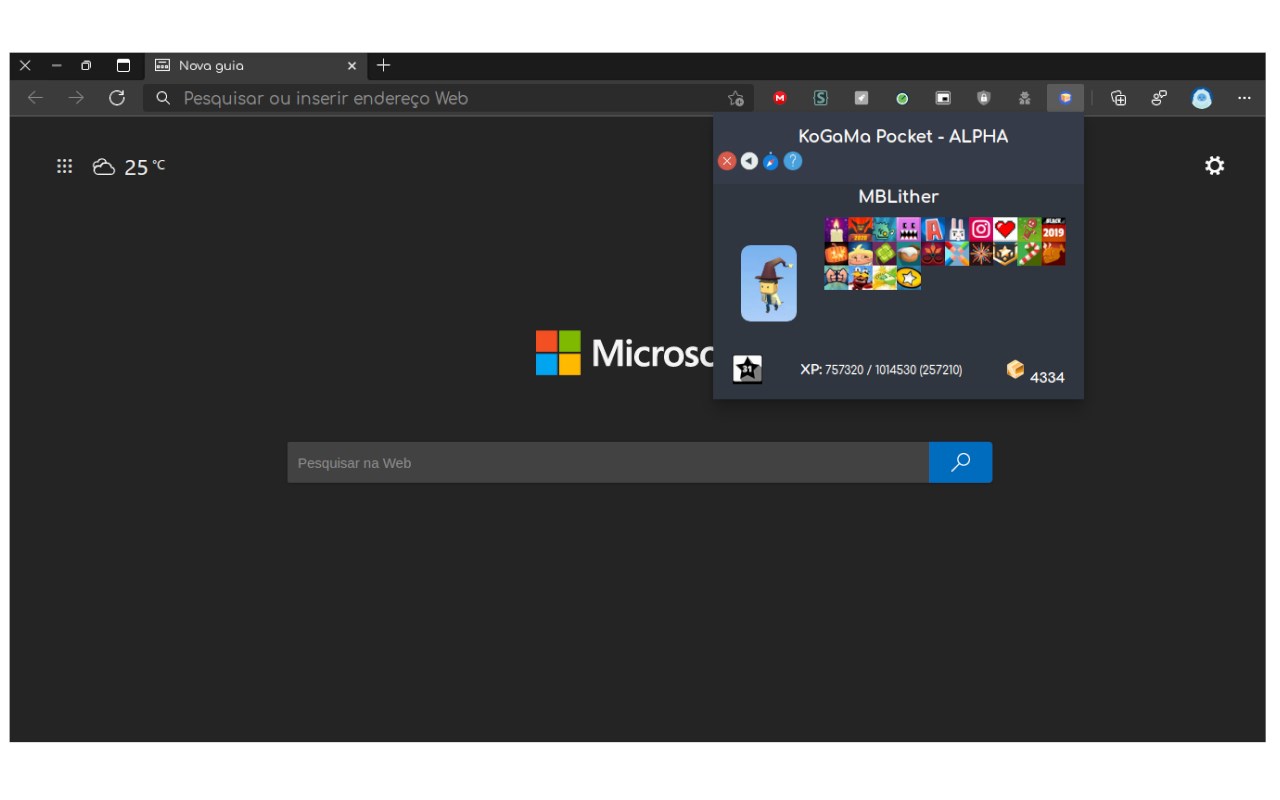Viewport: 1280px width, 800px height.
Task: Open the apps grid launcher
Action: pos(65,166)
